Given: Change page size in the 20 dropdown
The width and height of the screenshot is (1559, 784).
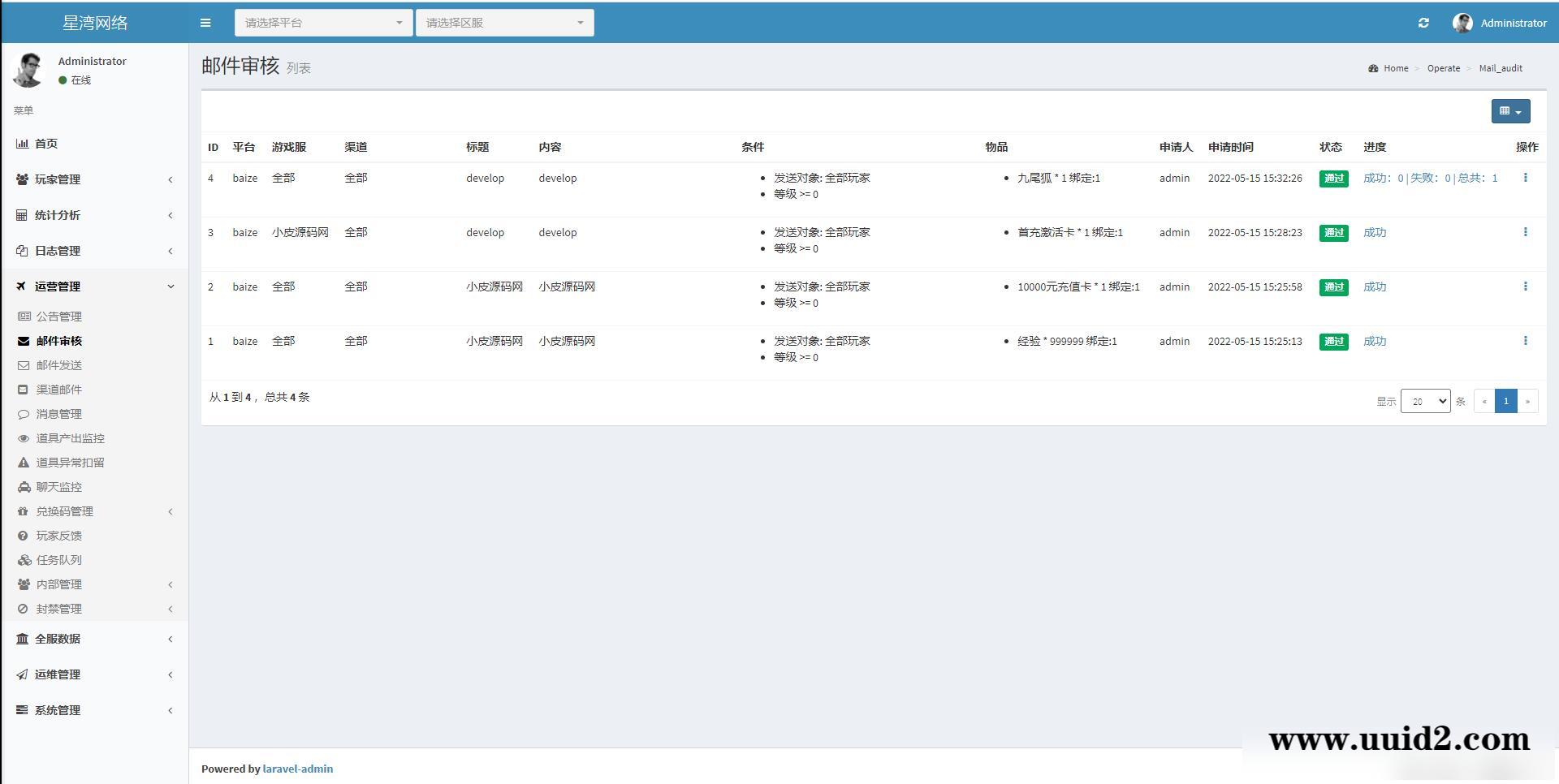Looking at the screenshot, I should [x=1425, y=401].
